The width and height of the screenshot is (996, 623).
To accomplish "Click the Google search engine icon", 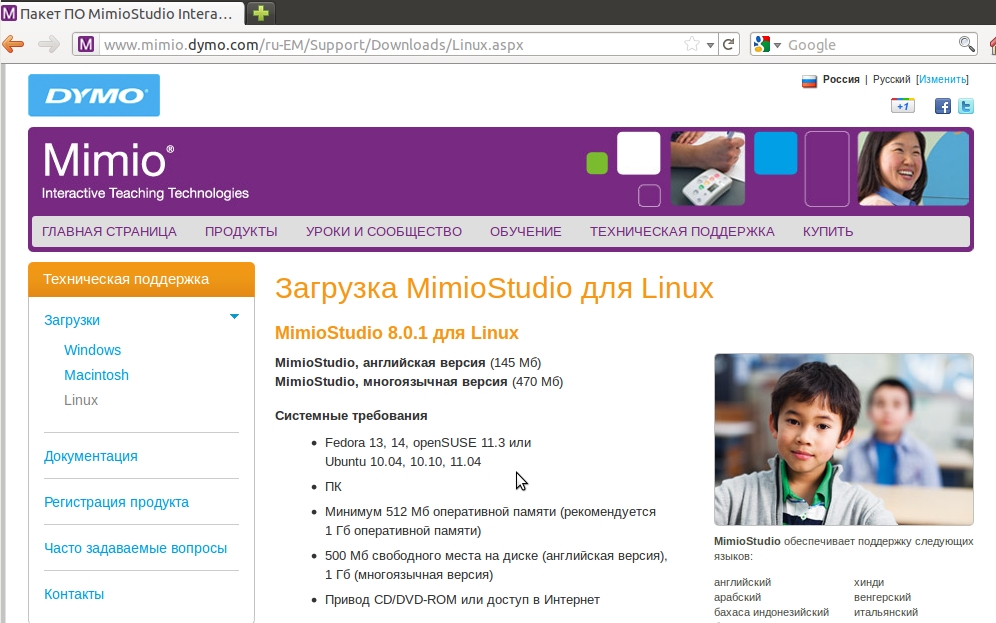I will click(761, 44).
